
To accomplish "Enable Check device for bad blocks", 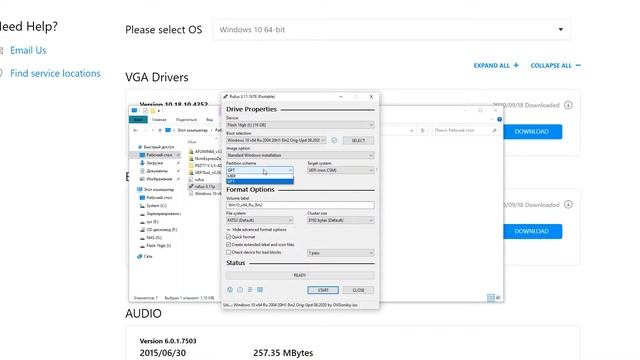I will coord(229,252).
